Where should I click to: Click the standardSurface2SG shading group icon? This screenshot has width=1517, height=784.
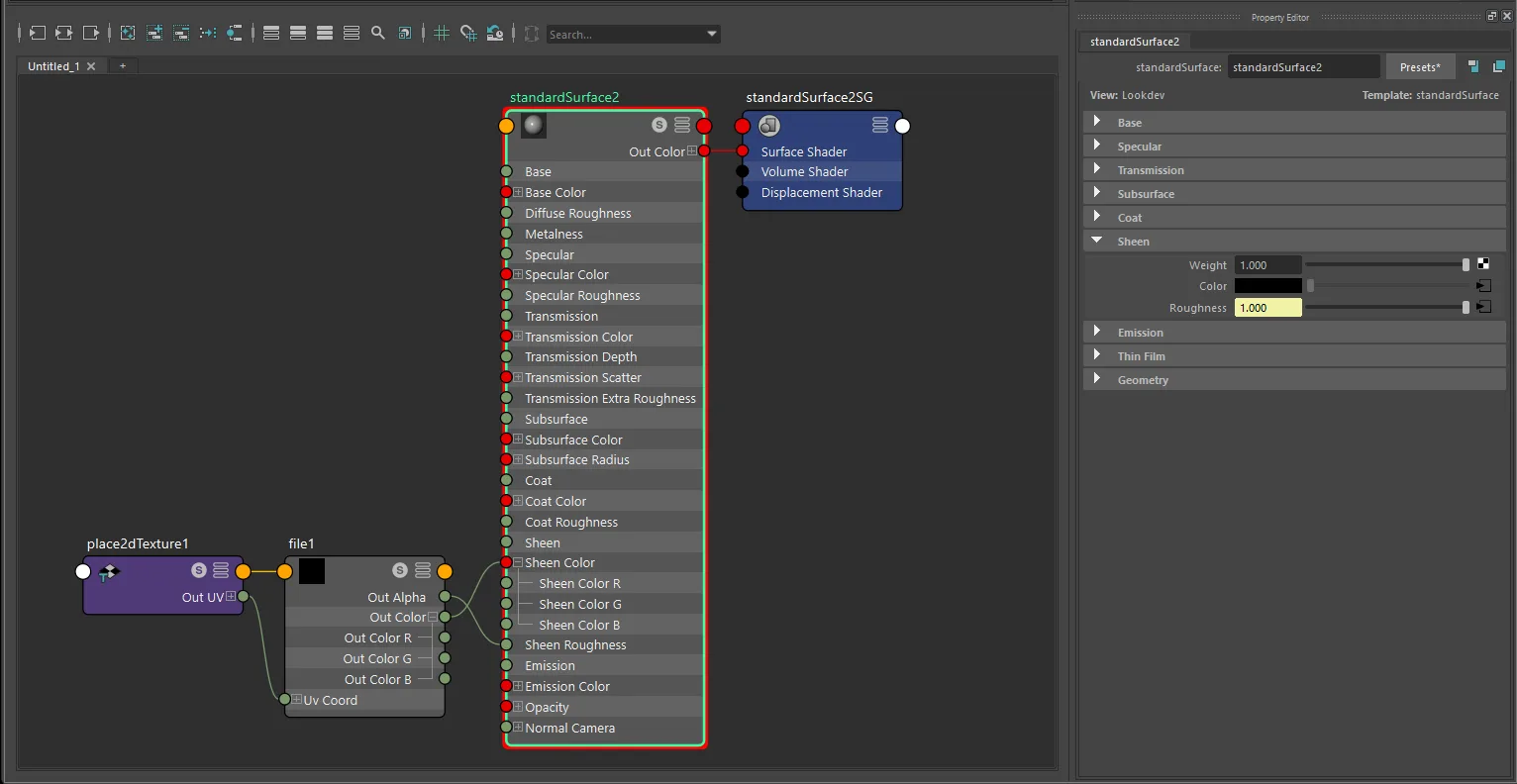pos(769,126)
